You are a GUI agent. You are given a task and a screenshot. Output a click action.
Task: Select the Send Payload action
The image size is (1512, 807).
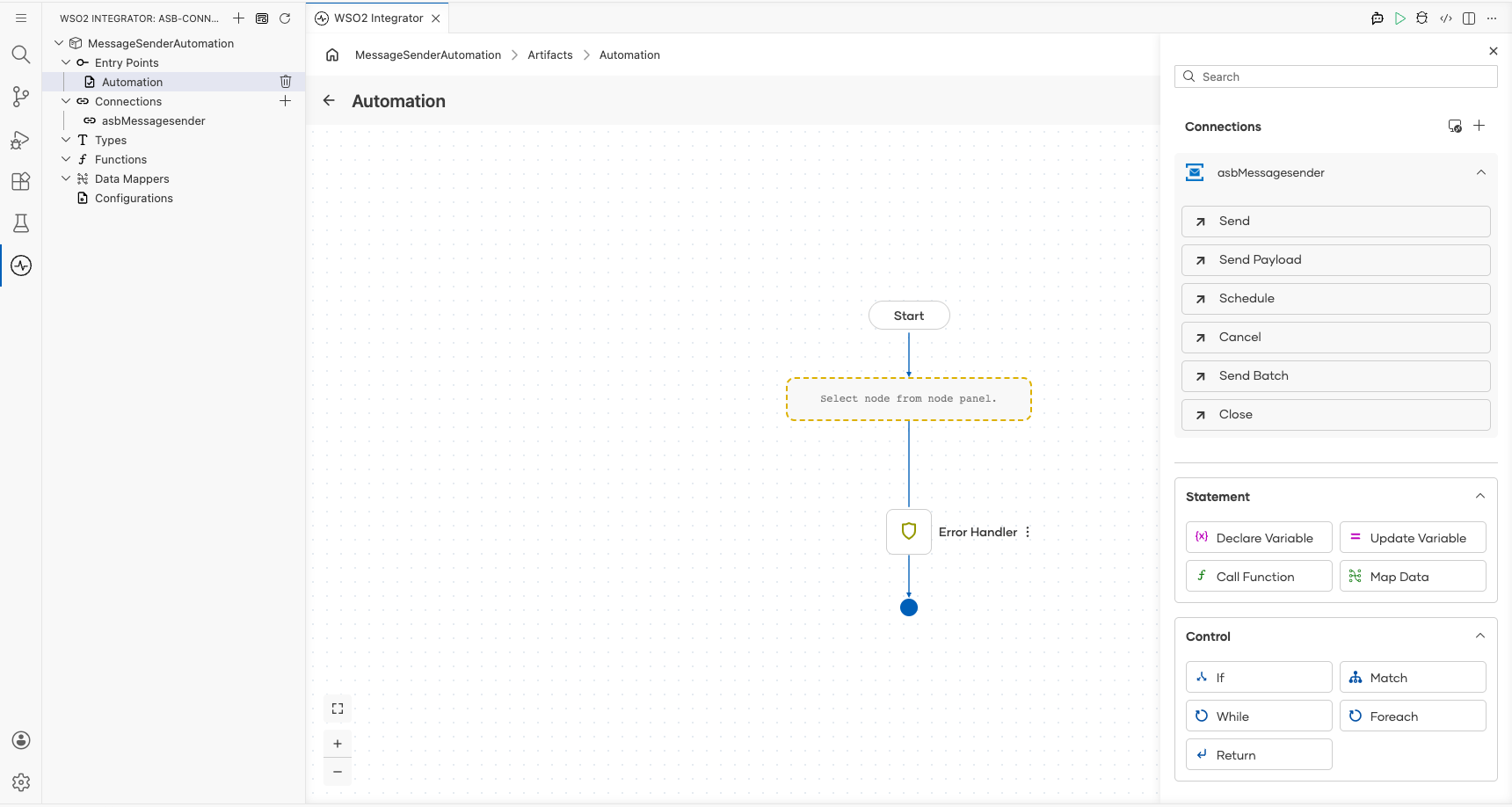pyautogui.click(x=1335, y=260)
